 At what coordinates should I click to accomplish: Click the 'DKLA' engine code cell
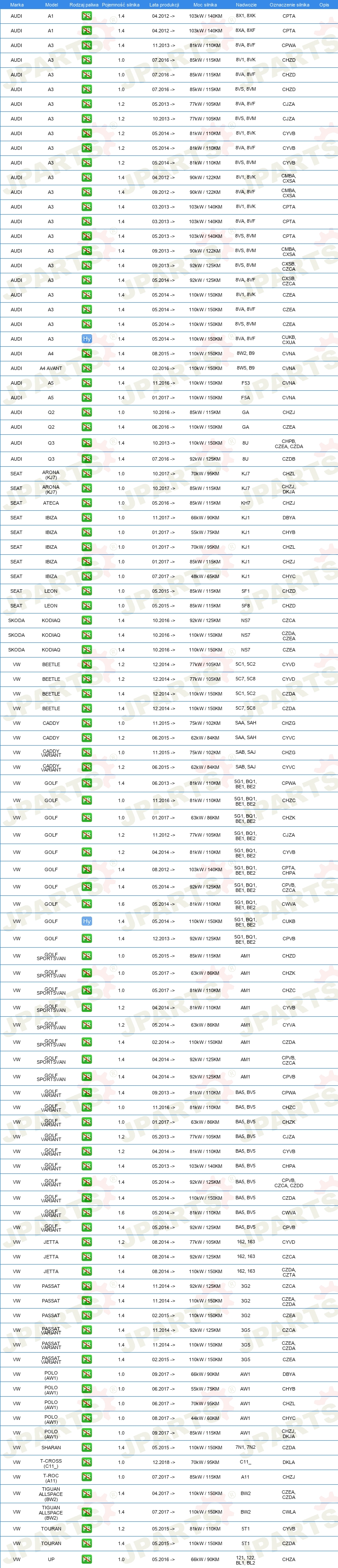point(289,1462)
